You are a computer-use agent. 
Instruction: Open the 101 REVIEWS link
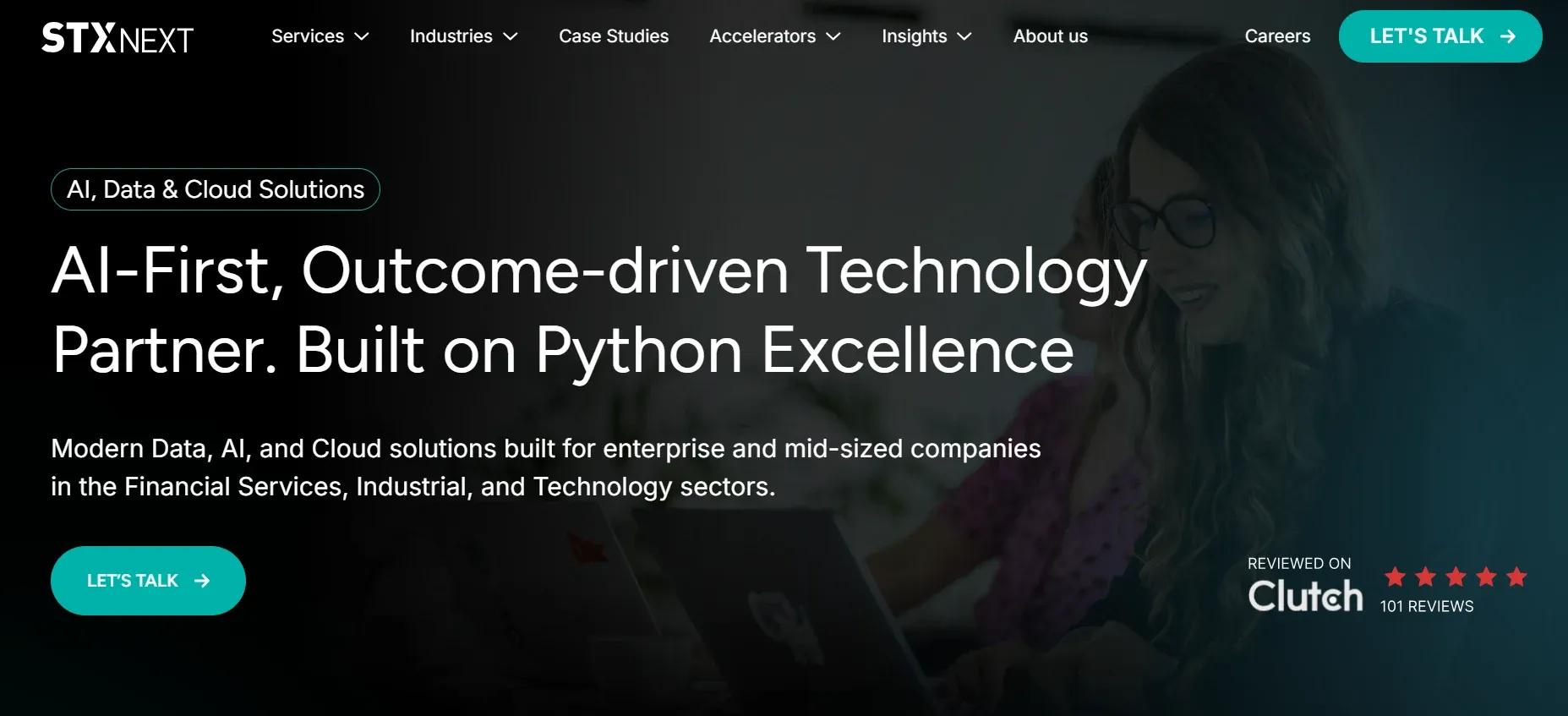1427,606
